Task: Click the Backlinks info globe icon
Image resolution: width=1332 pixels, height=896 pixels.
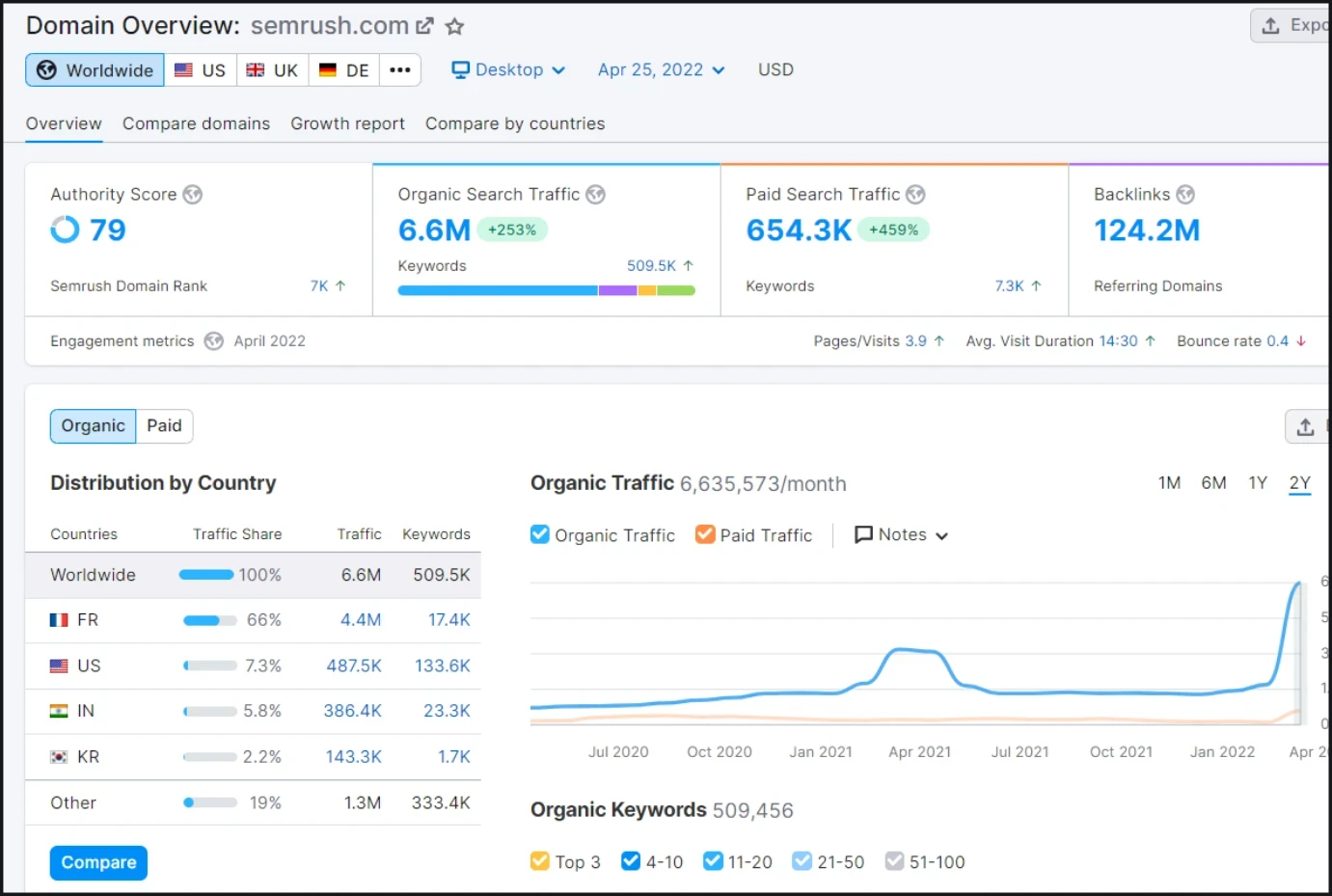Action: tap(1185, 195)
